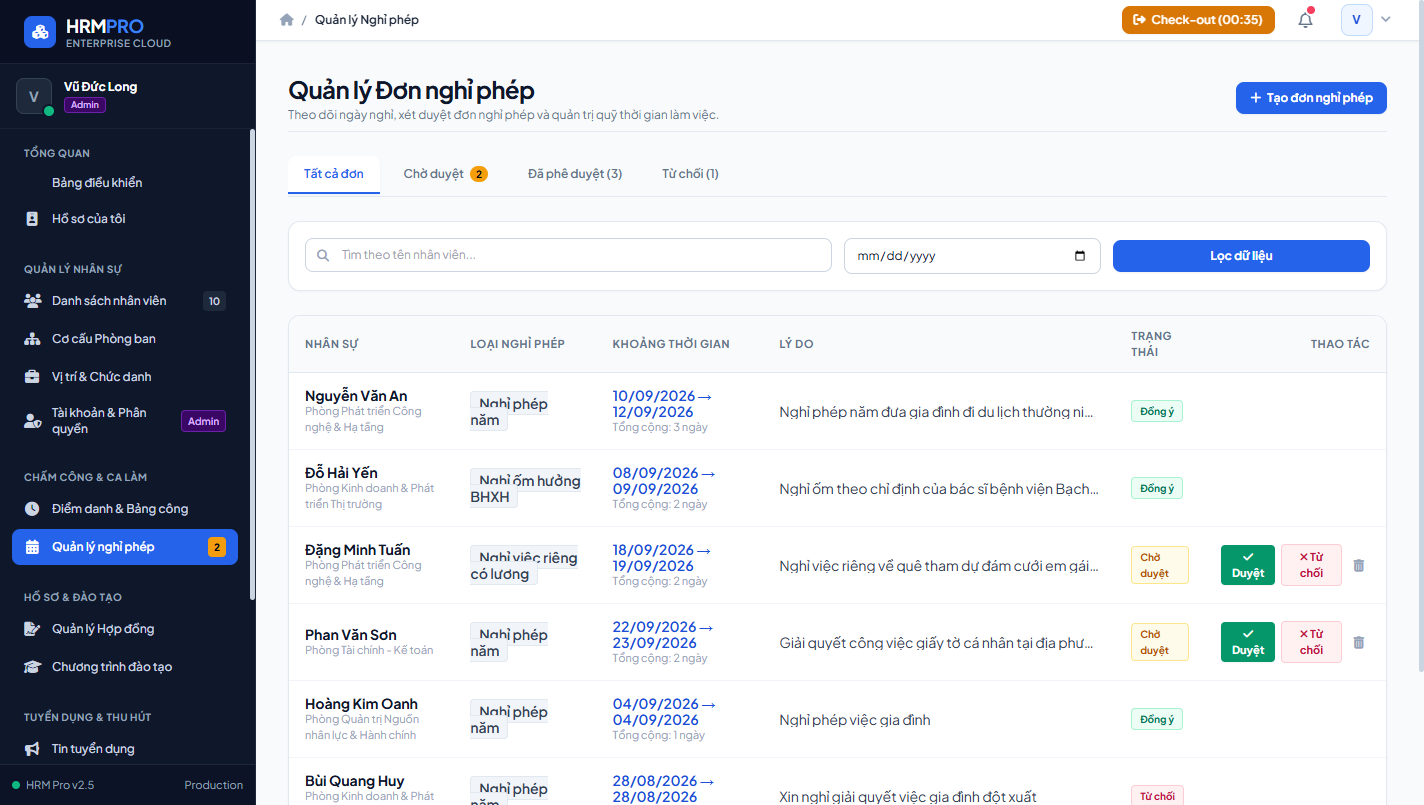Click the HRM Pro logo icon

tap(40, 32)
